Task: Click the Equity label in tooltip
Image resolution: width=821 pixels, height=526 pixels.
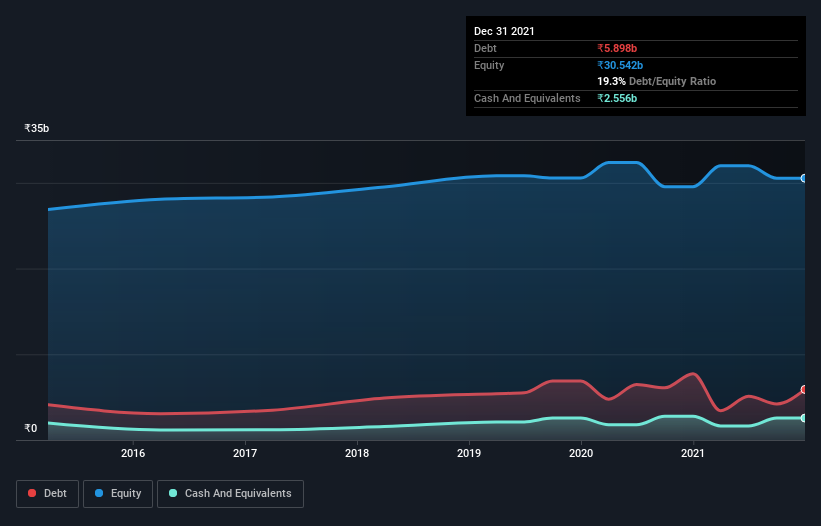Action: pyautogui.click(x=489, y=65)
